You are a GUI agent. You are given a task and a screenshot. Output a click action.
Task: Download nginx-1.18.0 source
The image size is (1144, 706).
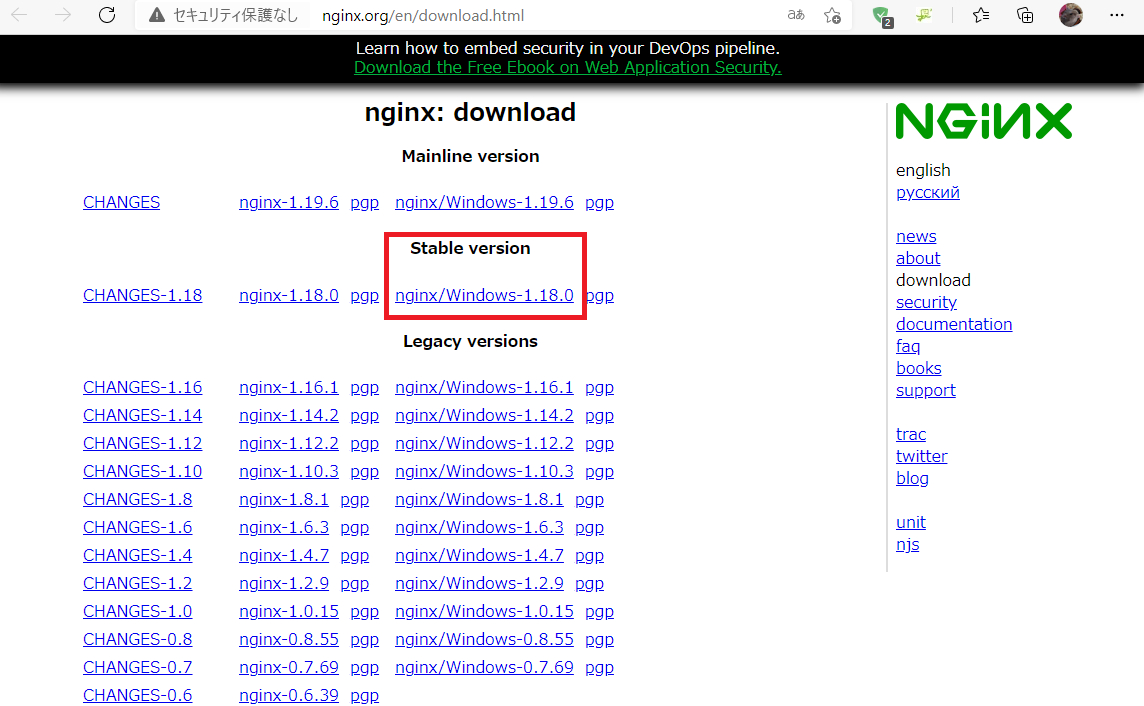coord(289,295)
